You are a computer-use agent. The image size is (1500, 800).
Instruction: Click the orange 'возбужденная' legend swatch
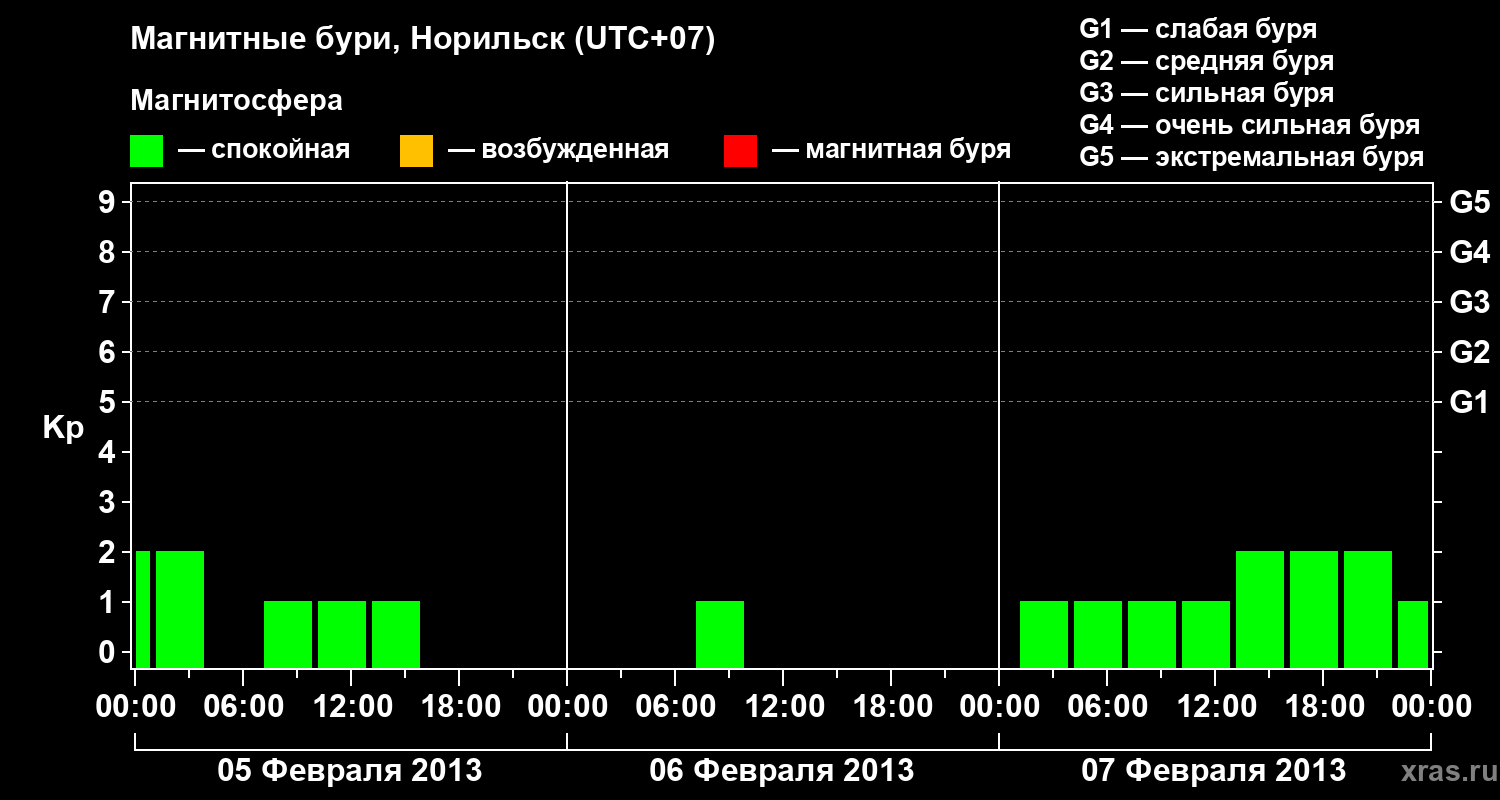(416, 151)
